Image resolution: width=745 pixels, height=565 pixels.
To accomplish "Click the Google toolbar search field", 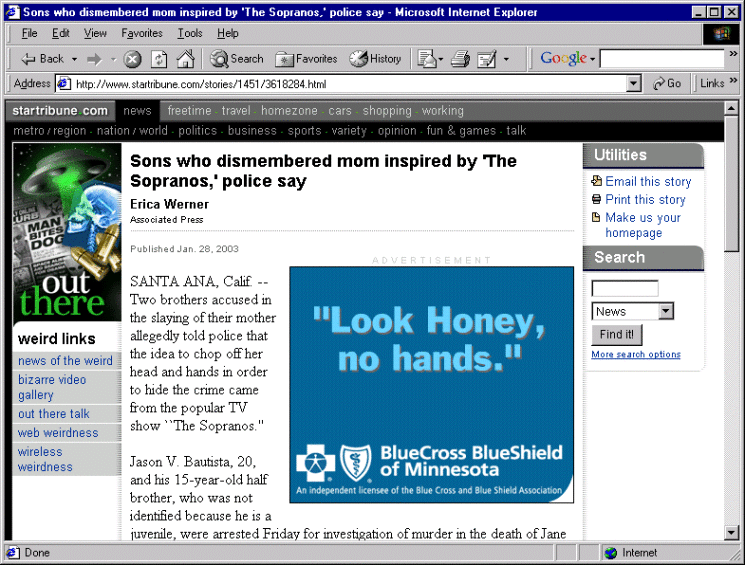I will pos(662,59).
